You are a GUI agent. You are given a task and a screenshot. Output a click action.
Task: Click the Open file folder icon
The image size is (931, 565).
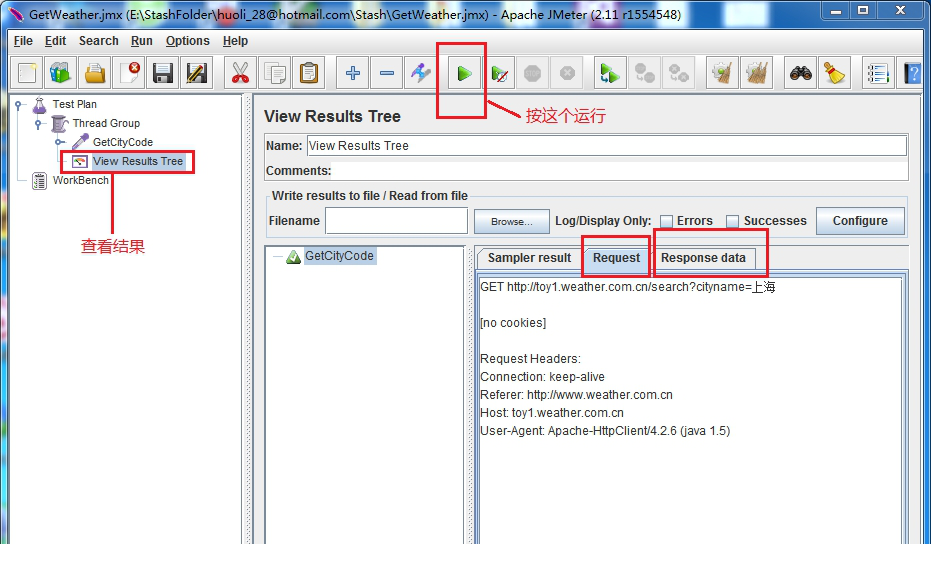(x=94, y=73)
